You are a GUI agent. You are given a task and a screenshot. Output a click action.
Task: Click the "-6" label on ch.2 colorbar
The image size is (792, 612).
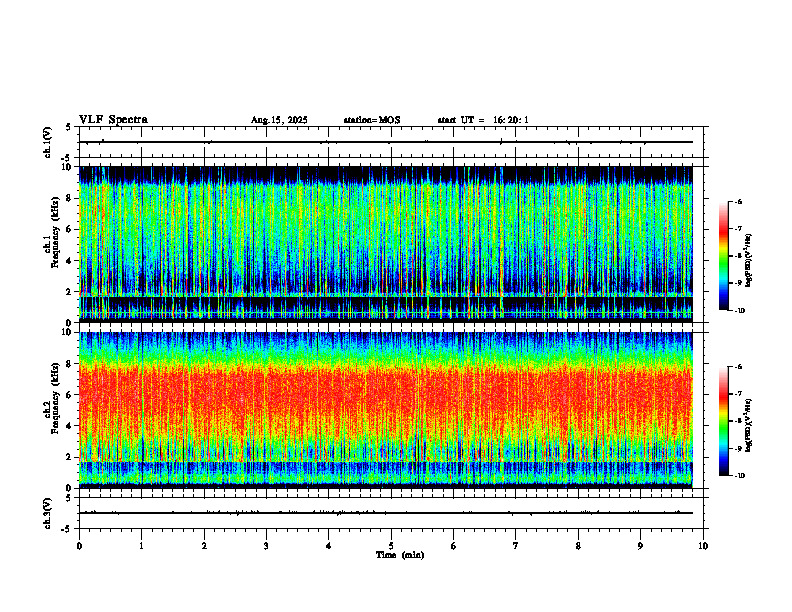[738, 367]
